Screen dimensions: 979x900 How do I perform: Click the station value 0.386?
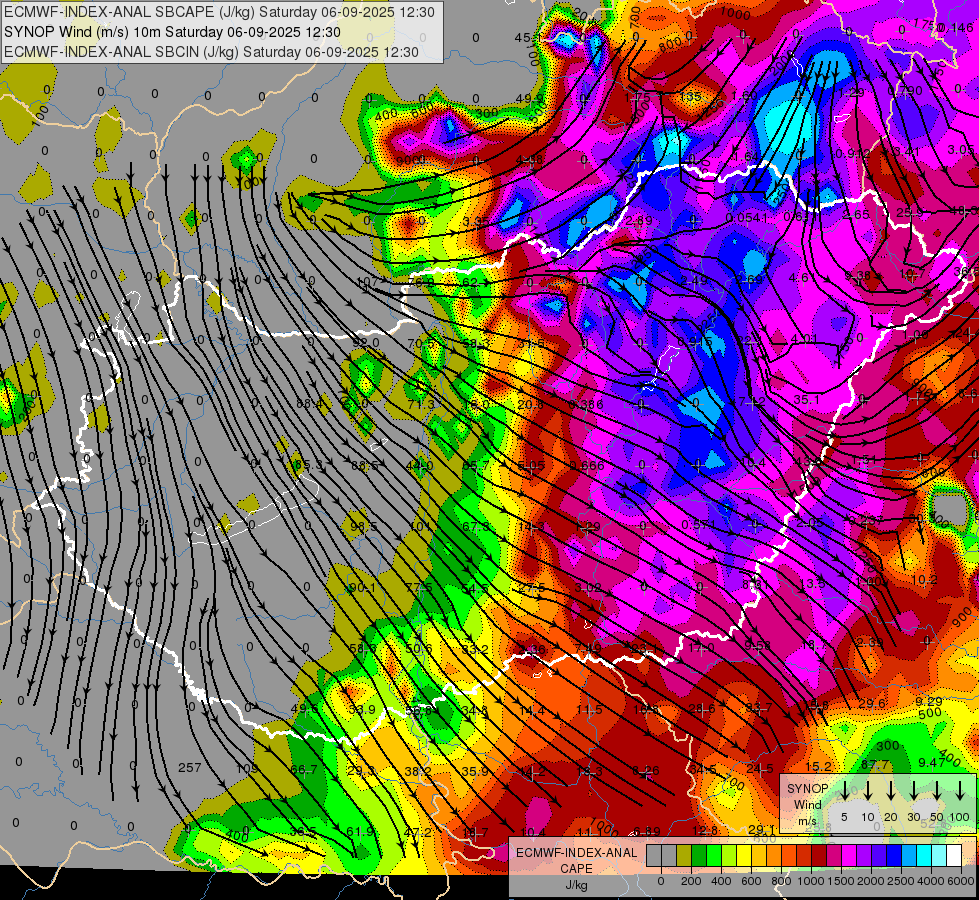tap(586, 405)
